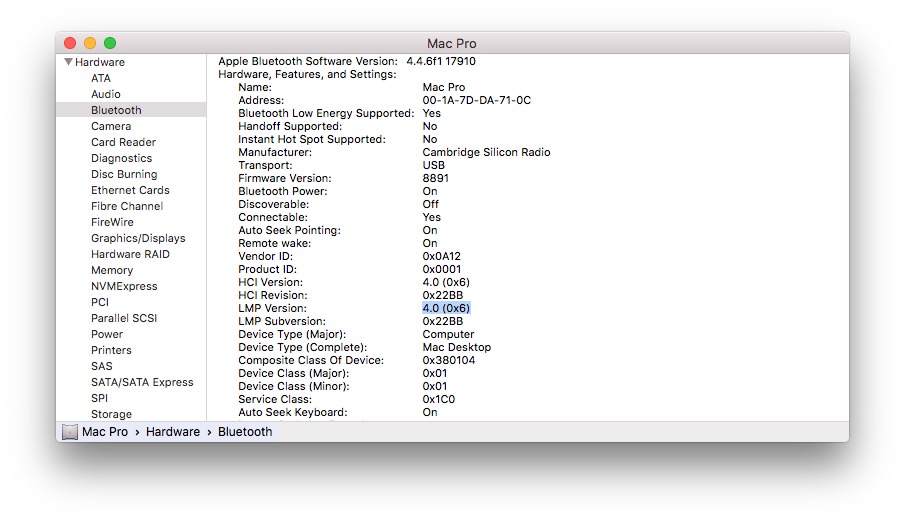Viewport: 905px width, 522px height.
Task: Minimize window with the yellow button
Action: click(90, 43)
